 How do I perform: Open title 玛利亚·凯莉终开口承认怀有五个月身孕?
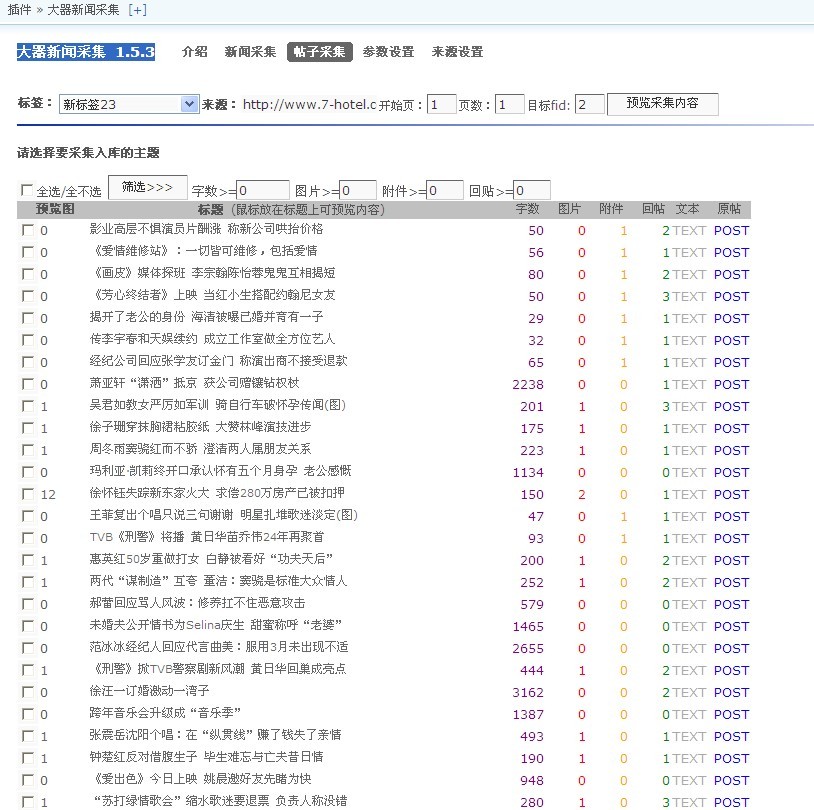click(x=221, y=471)
